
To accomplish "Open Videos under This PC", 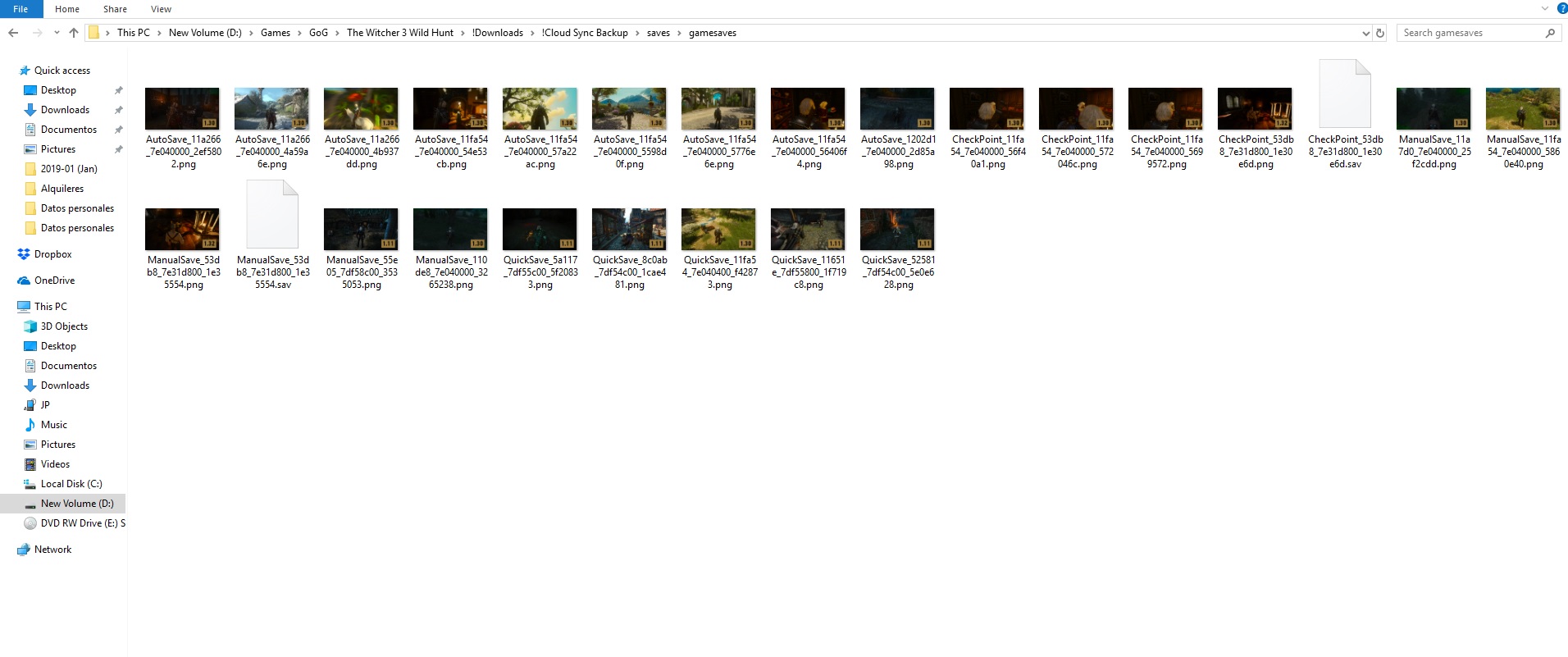I will click(x=55, y=464).
